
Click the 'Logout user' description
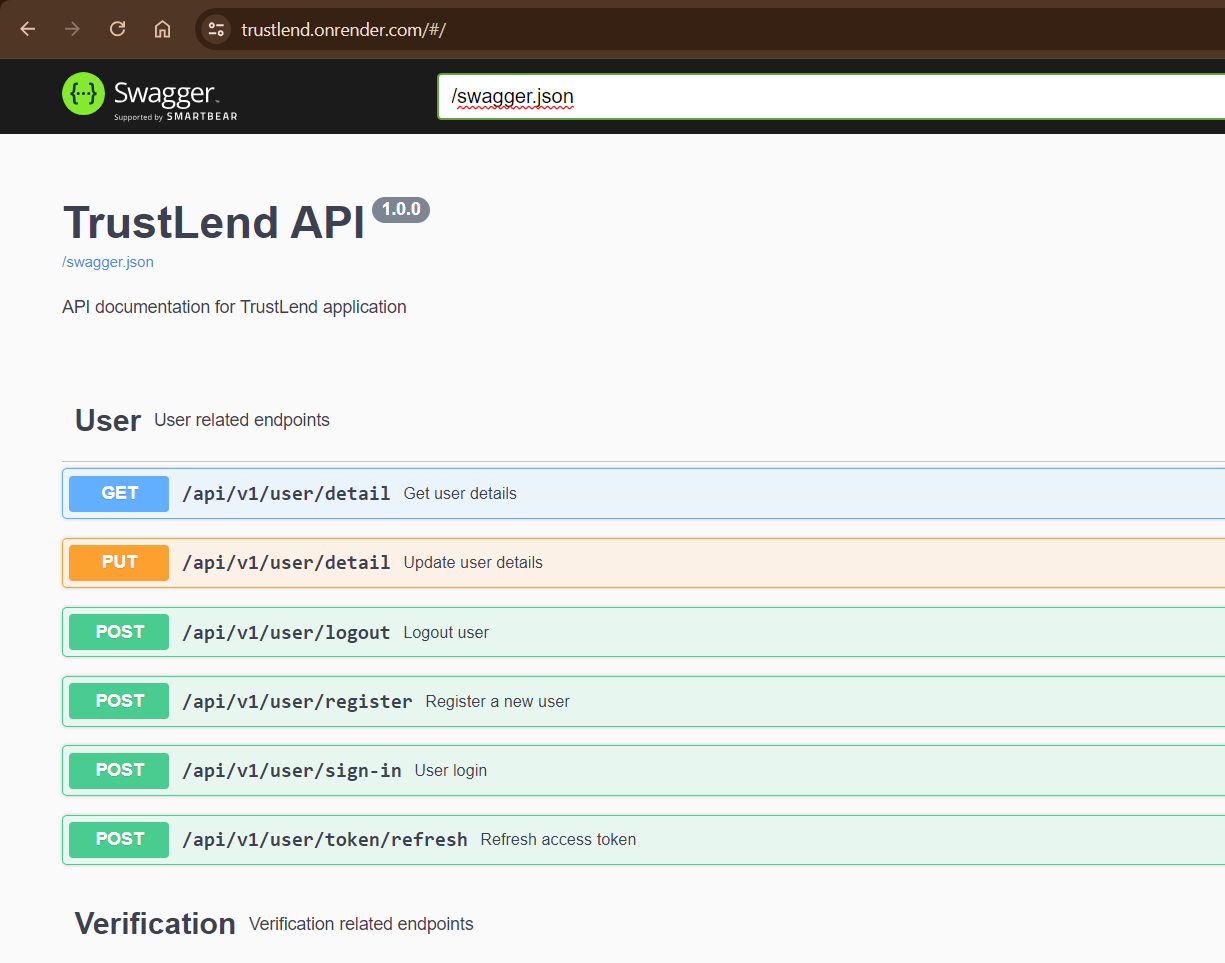pos(446,632)
